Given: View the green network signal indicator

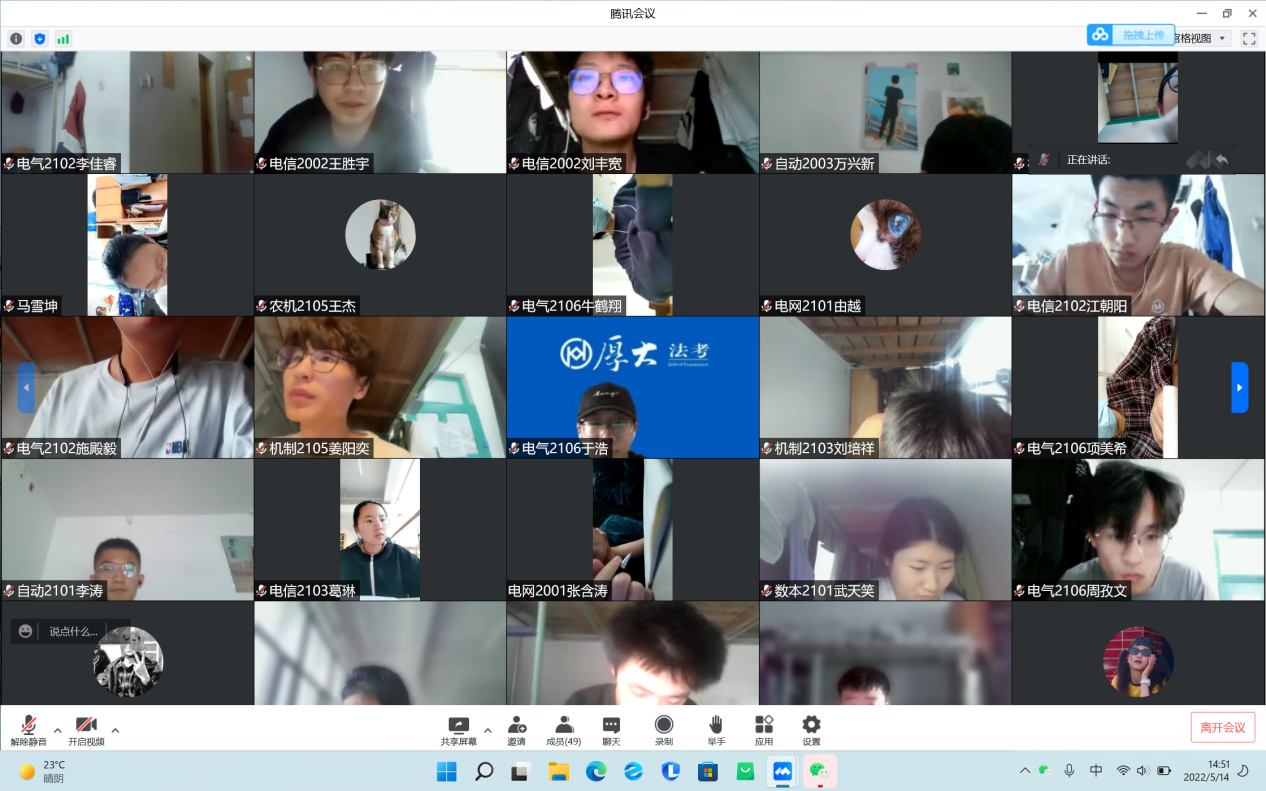Looking at the screenshot, I should click(x=63, y=39).
